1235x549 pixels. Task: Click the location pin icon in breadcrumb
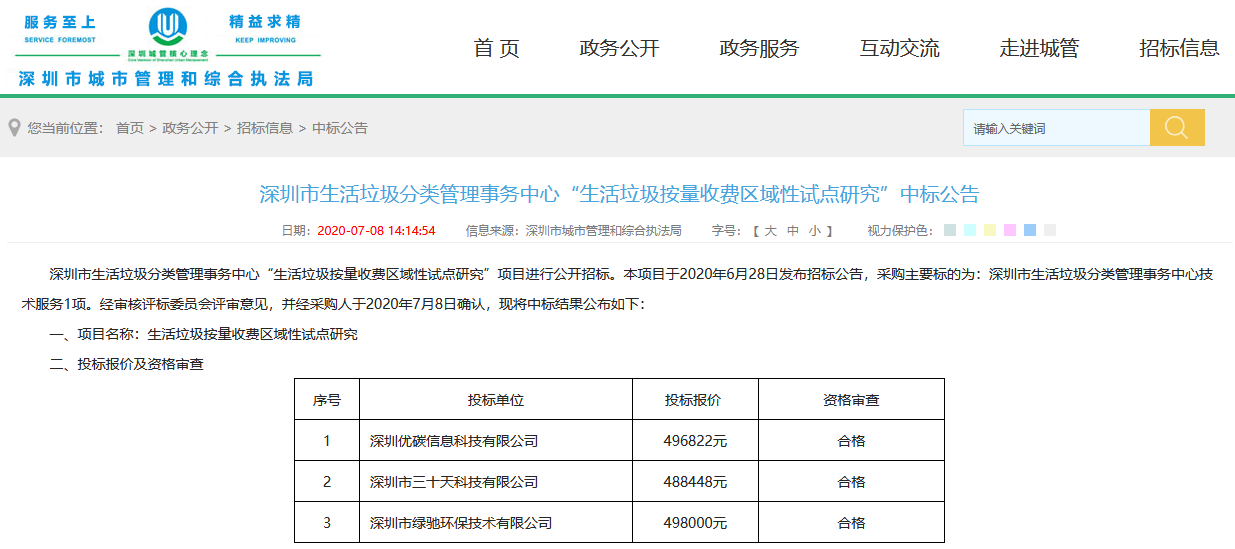[14, 128]
